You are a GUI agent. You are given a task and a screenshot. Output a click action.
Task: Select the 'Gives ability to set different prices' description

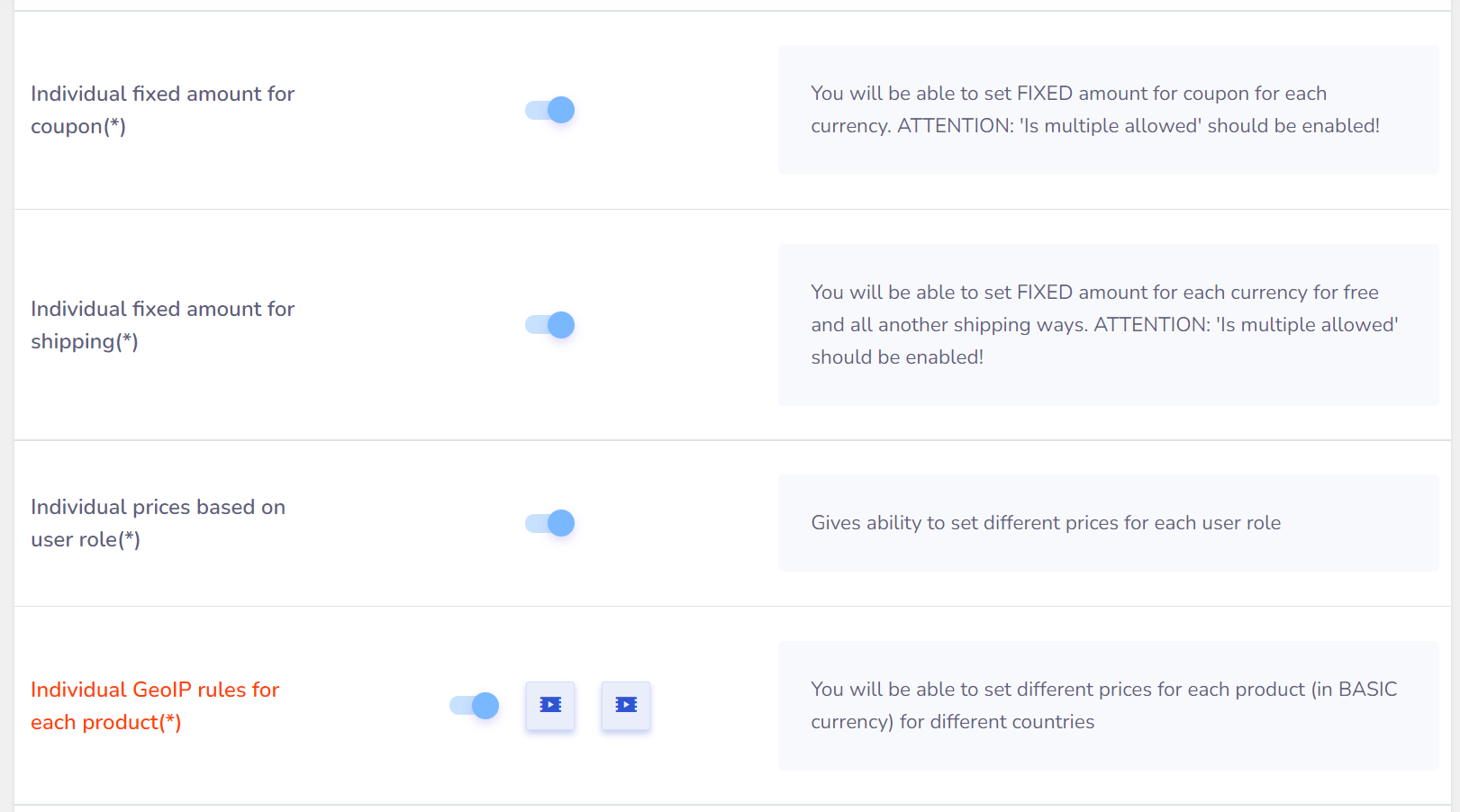[1046, 523]
